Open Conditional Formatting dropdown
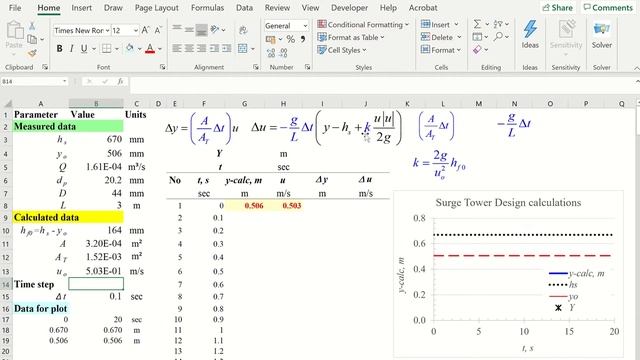Image resolution: width=640 pixels, height=360 pixels. point(363,24)
